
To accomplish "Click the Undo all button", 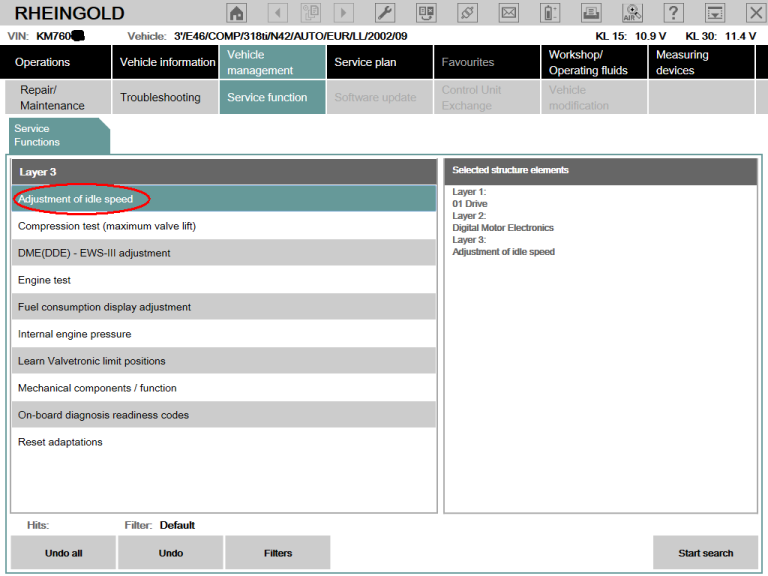I will point(64,552).
